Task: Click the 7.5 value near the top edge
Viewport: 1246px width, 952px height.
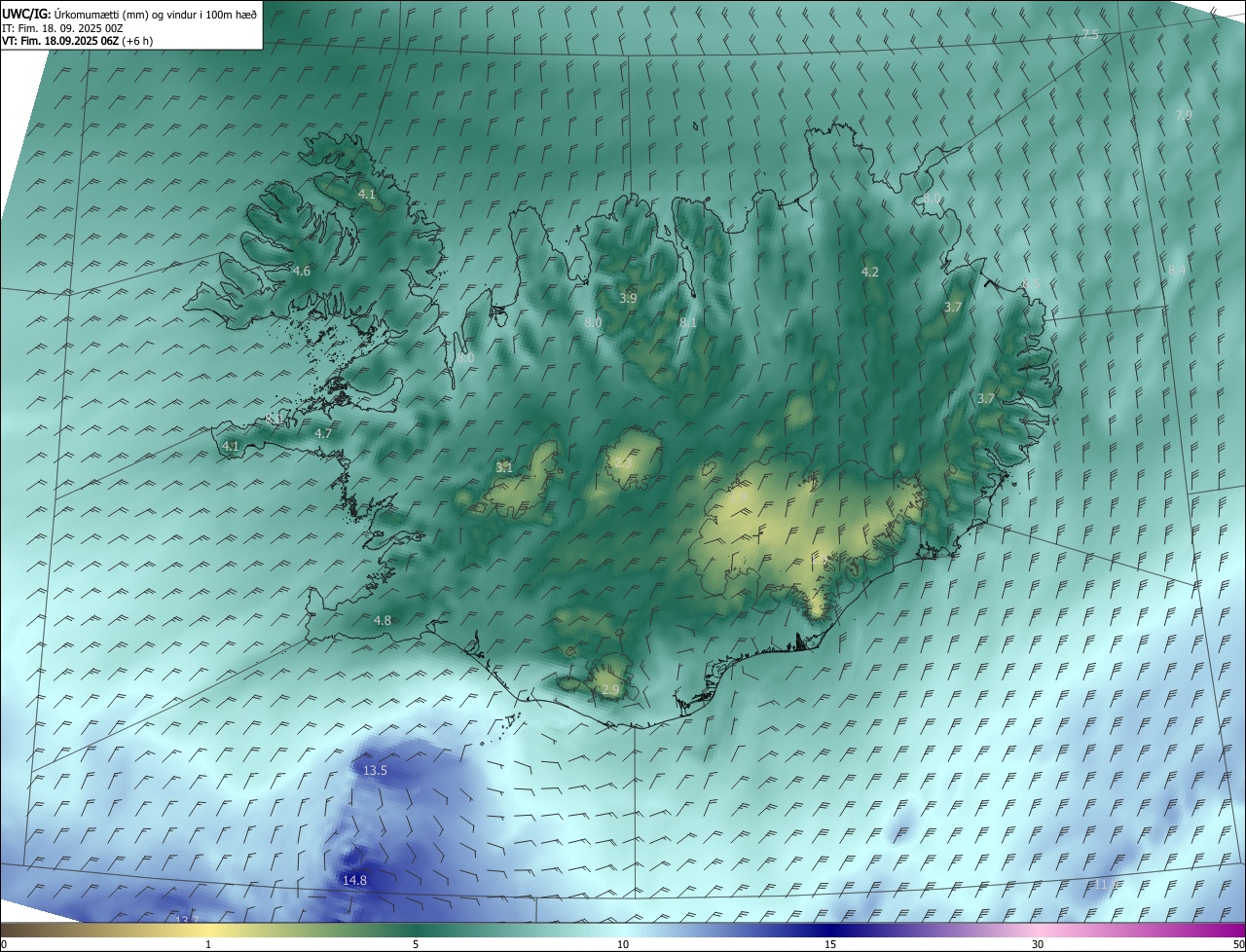Action: (1091, 34)
